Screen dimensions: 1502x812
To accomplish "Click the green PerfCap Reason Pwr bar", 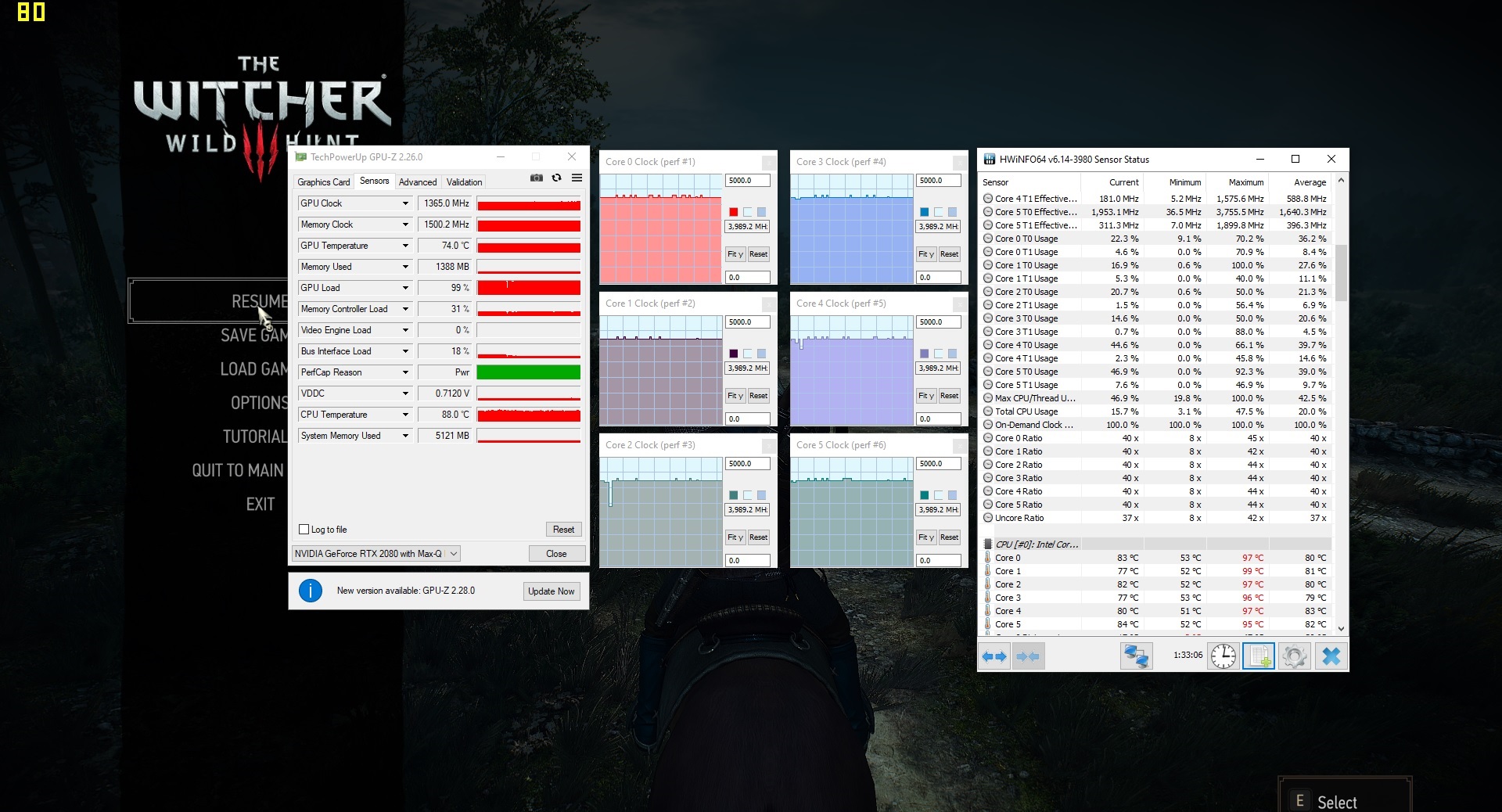I will pos(528,372).
